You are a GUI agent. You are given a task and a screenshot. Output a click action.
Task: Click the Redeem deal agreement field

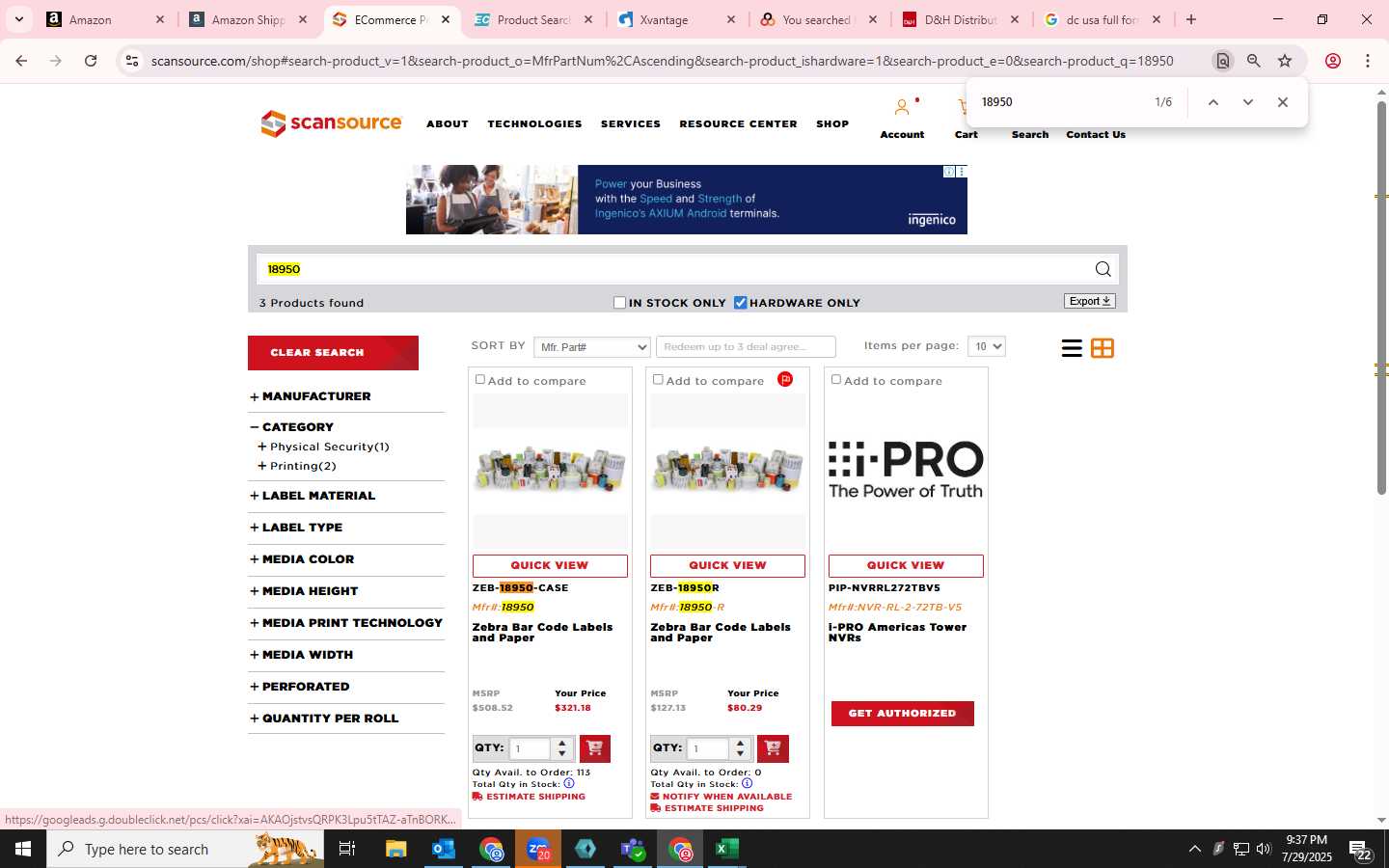click(746, 347)
